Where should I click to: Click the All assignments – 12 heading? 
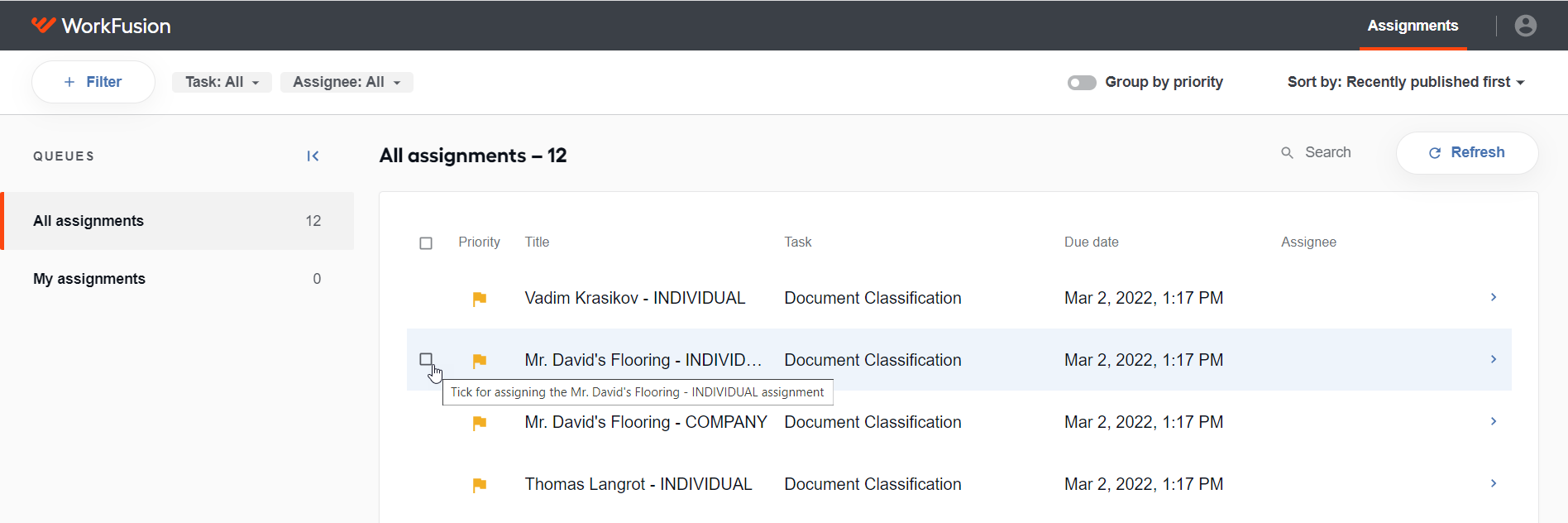pos(473,156)
